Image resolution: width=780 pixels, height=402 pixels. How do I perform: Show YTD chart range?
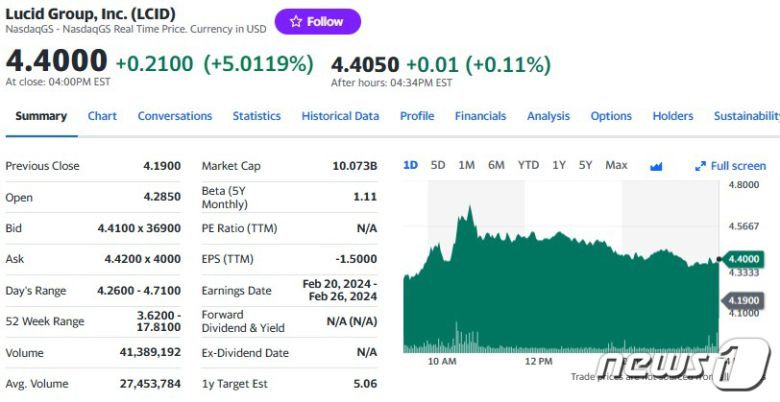[x=528, y=165]
